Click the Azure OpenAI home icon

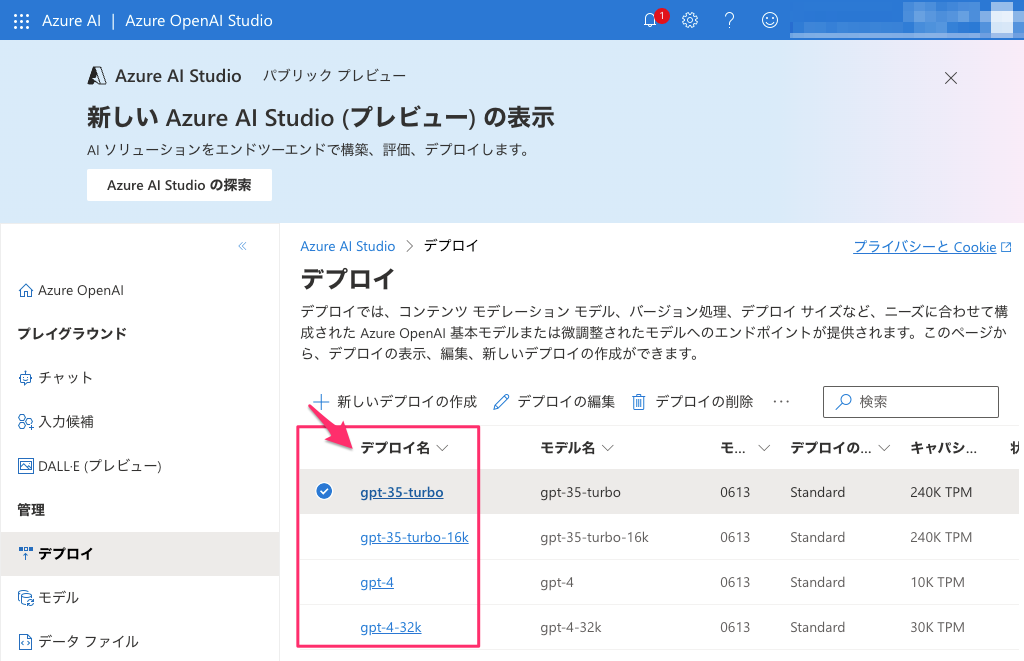coord(25,291)
